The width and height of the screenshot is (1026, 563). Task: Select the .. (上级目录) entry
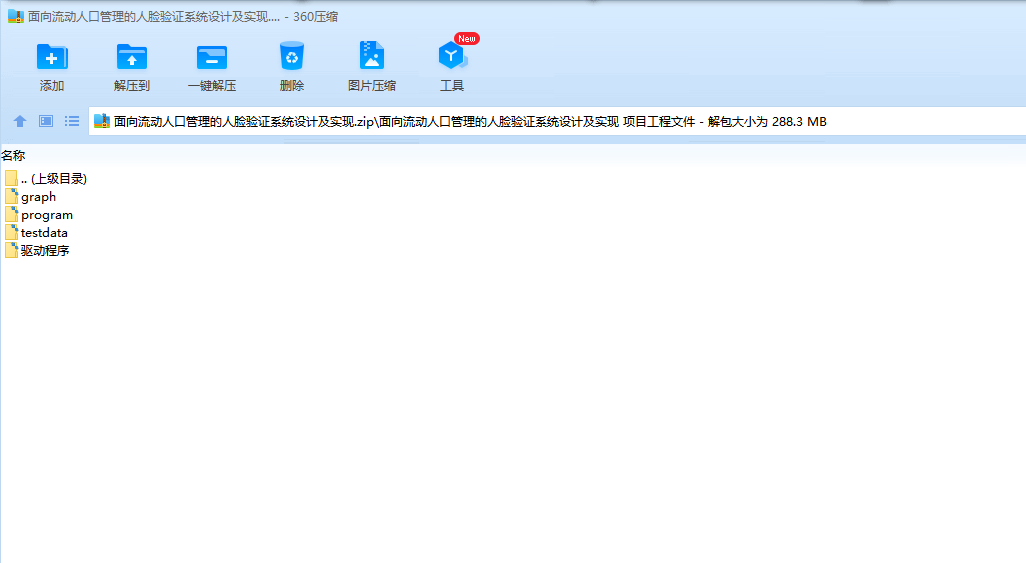coord(54,179)
